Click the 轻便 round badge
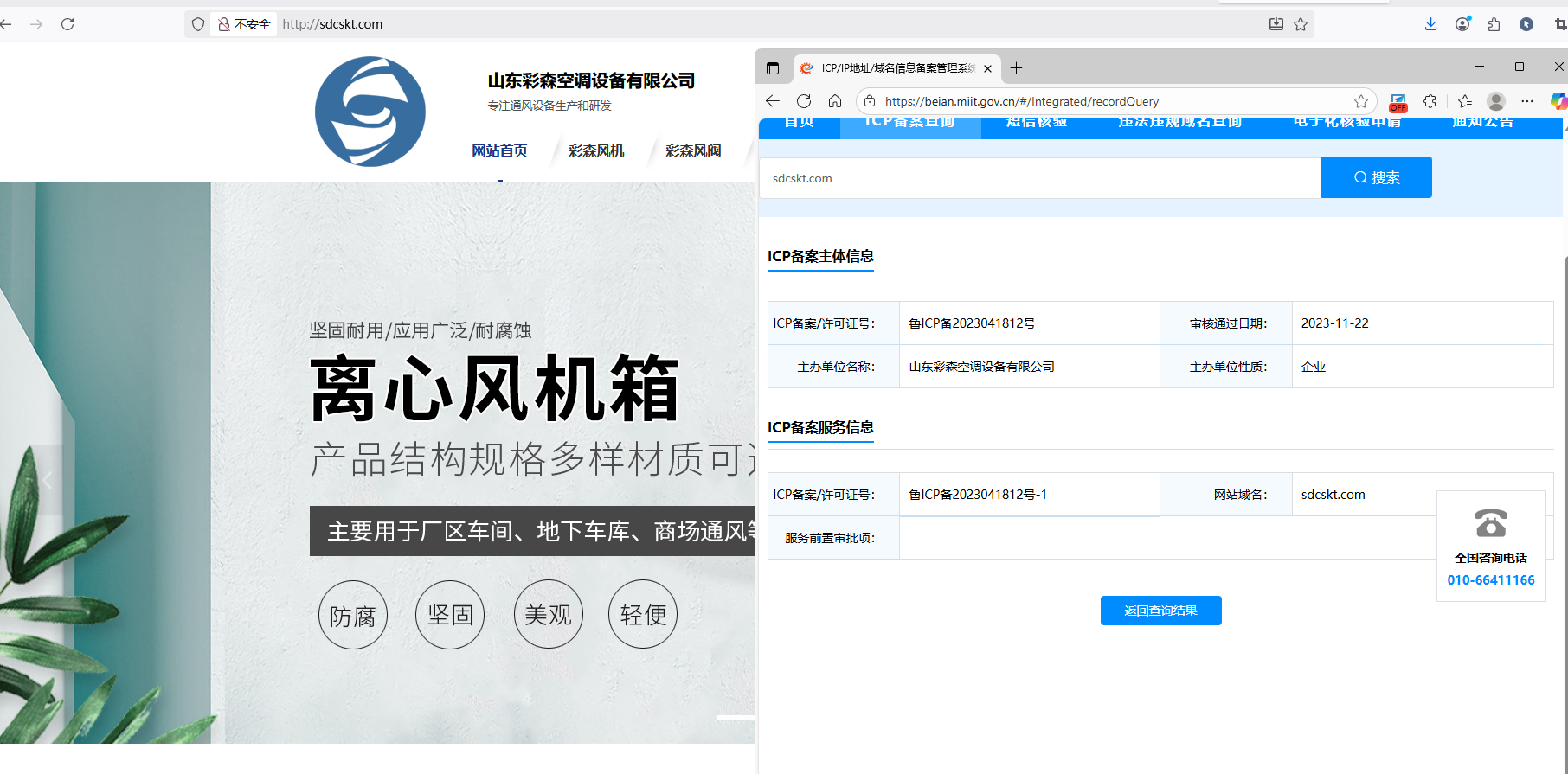Screen dimensions: 1568x774 point(643,615)
